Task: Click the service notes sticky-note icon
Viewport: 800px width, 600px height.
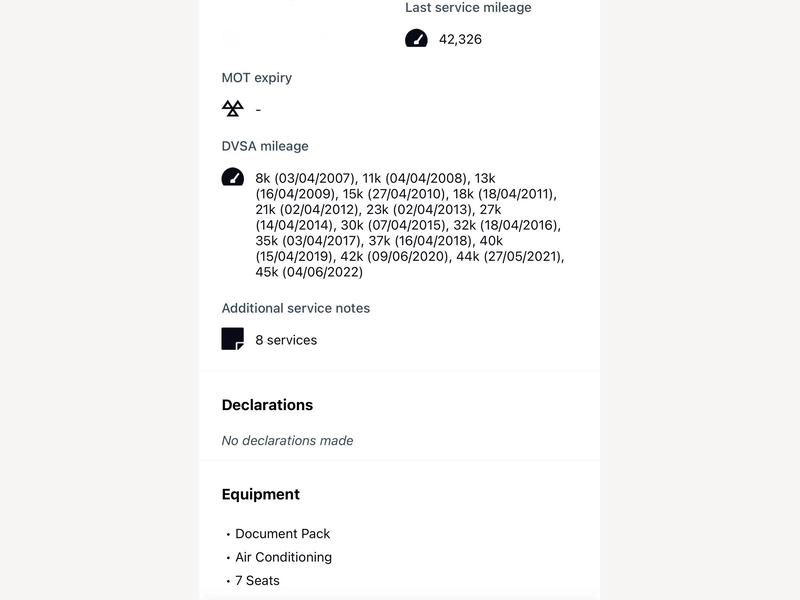Action: click(233, 339)
